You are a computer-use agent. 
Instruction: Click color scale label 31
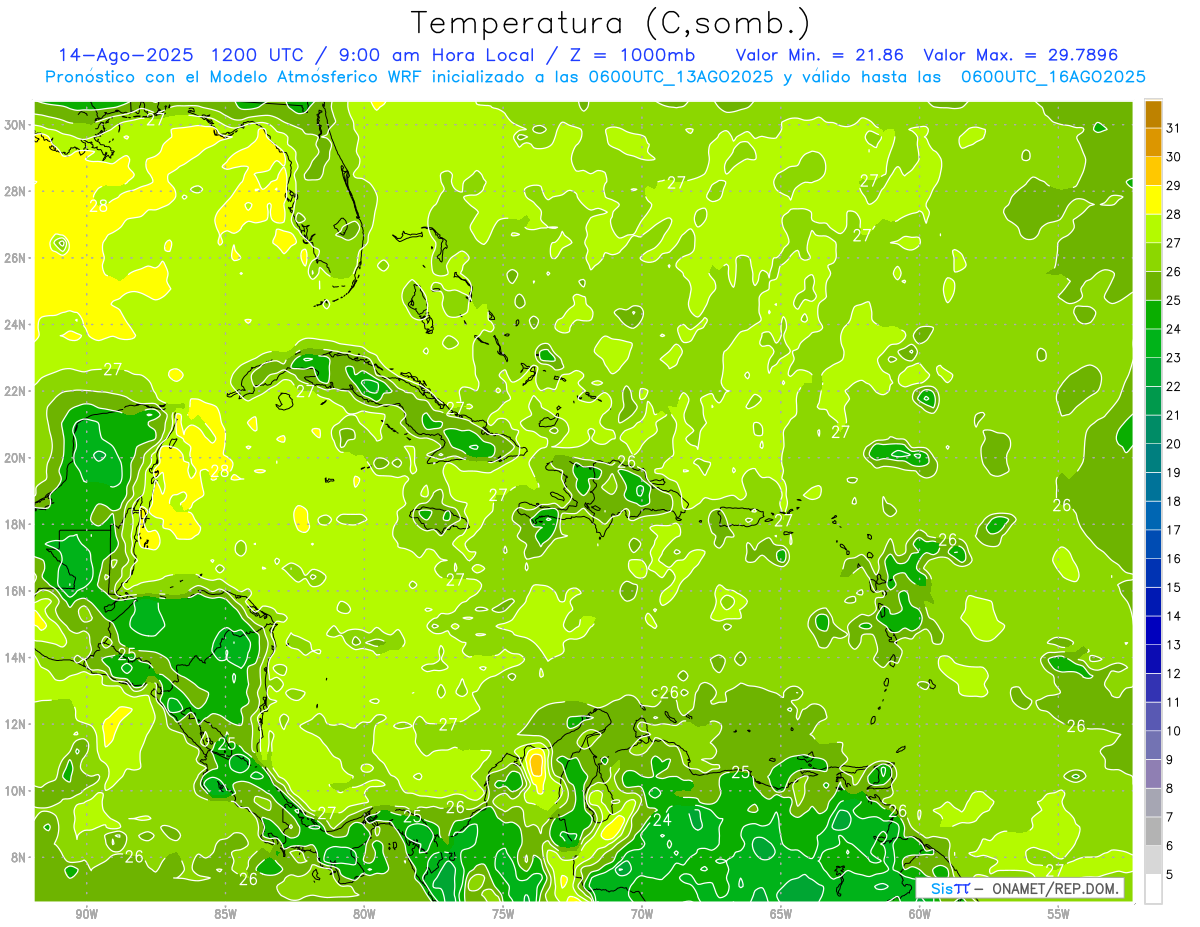click(1174, 128)
